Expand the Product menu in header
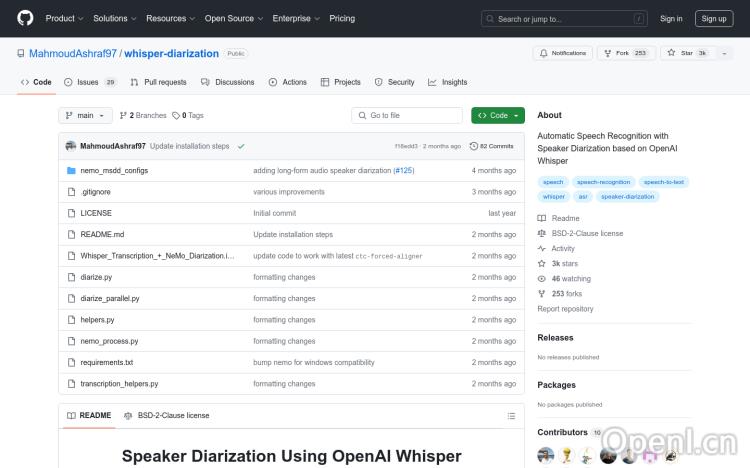The width and height of the screenshot is (750, 468). 64,18
